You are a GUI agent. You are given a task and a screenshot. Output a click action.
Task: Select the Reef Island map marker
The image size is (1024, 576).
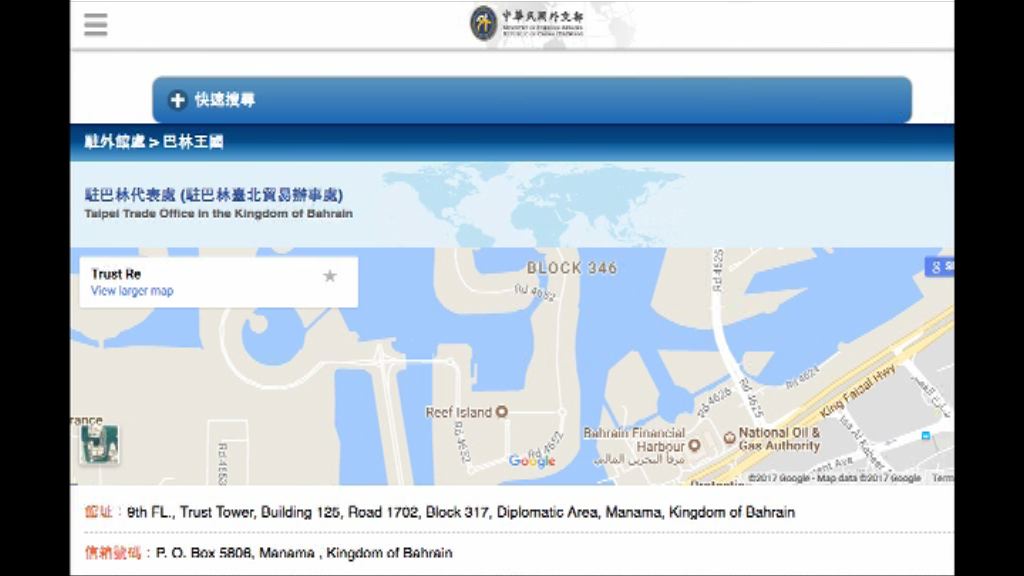(x=500, y=411)
